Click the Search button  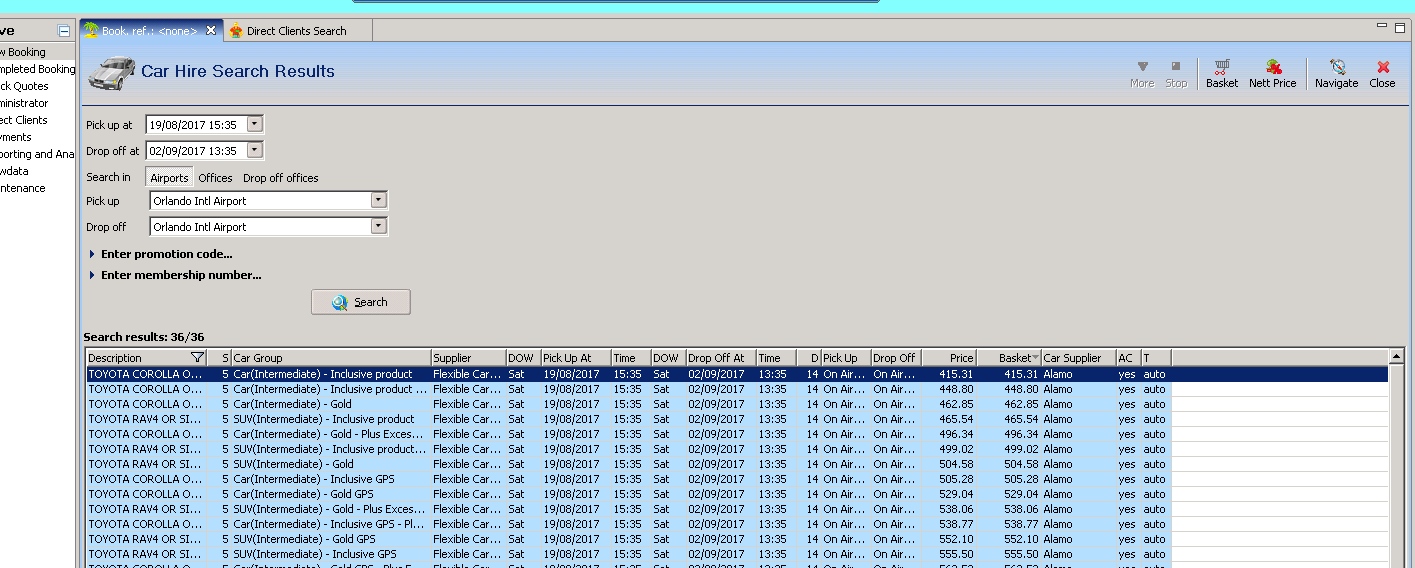pos(361,302)
